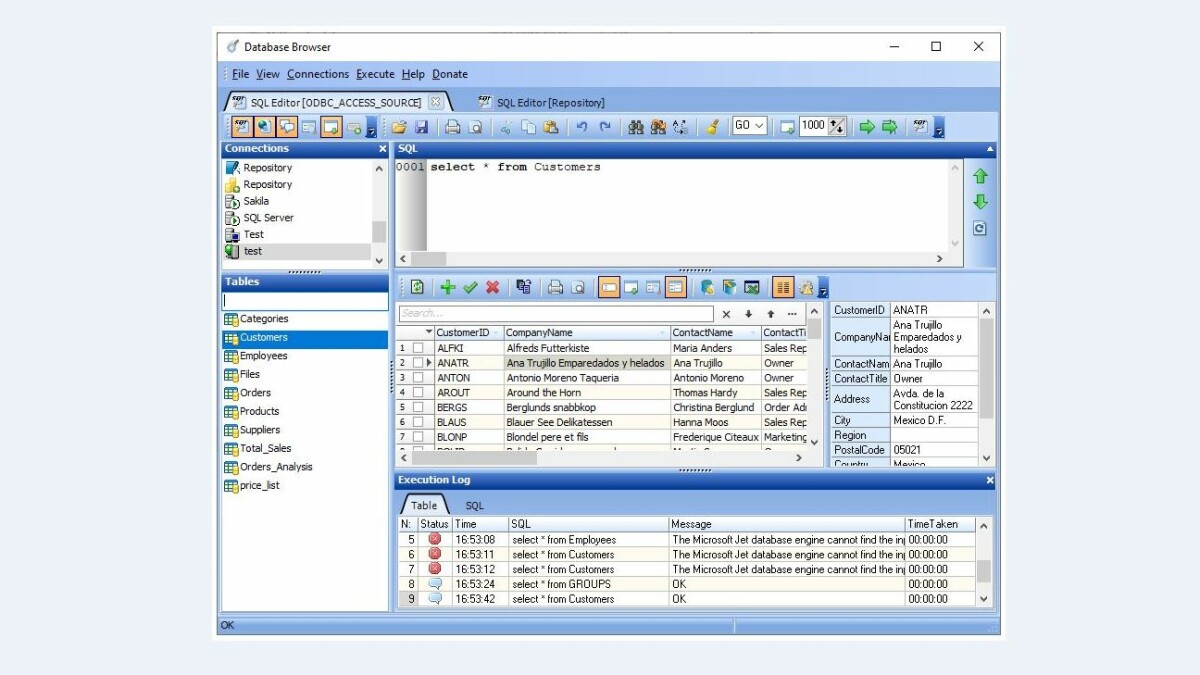Tick the checkbox in the ANTON row
The height and width of the screenshot is (675, 1200).
[x=418, y=378]
